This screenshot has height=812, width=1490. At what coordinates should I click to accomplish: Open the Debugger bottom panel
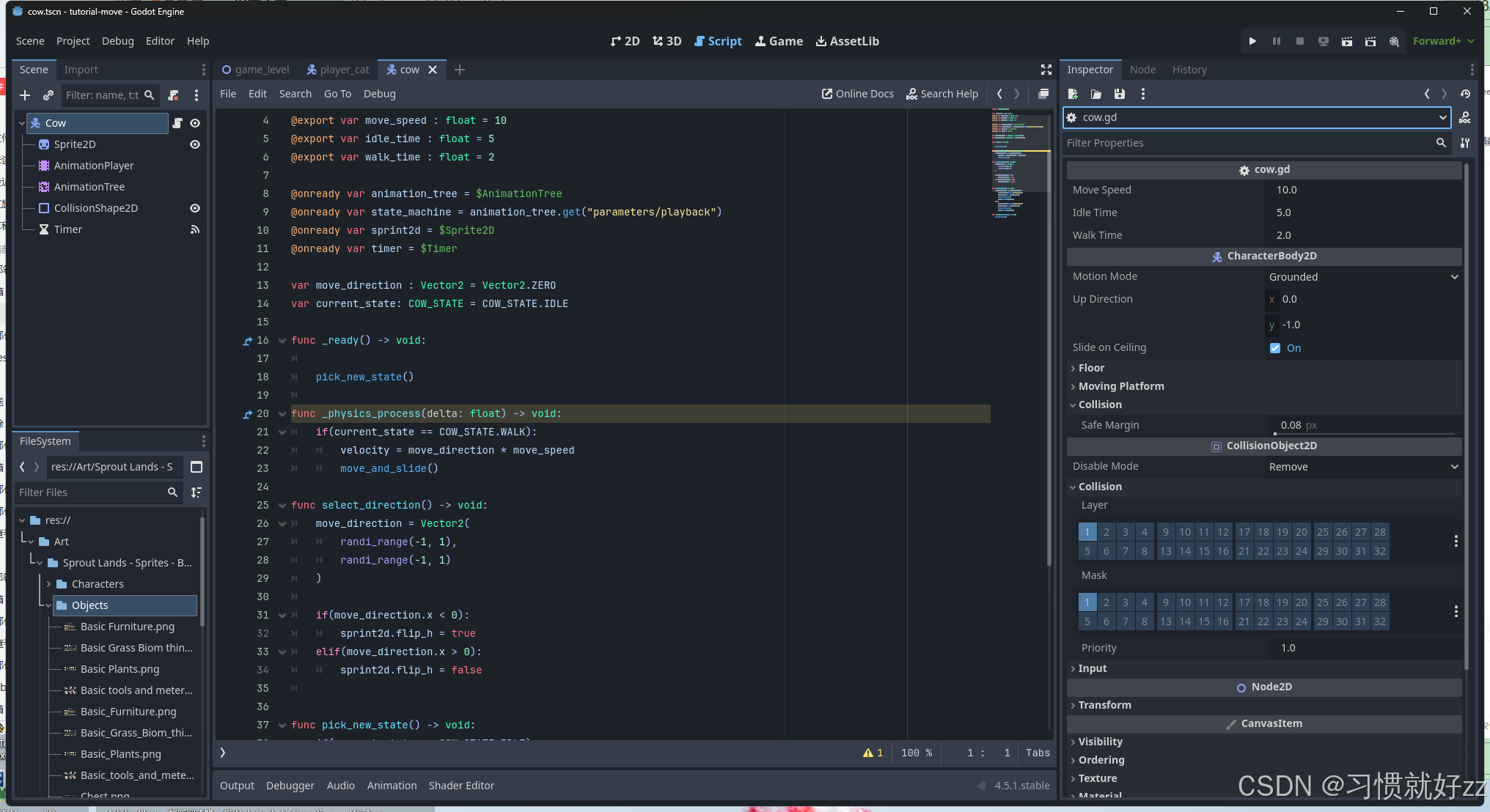tap(290, 786)
